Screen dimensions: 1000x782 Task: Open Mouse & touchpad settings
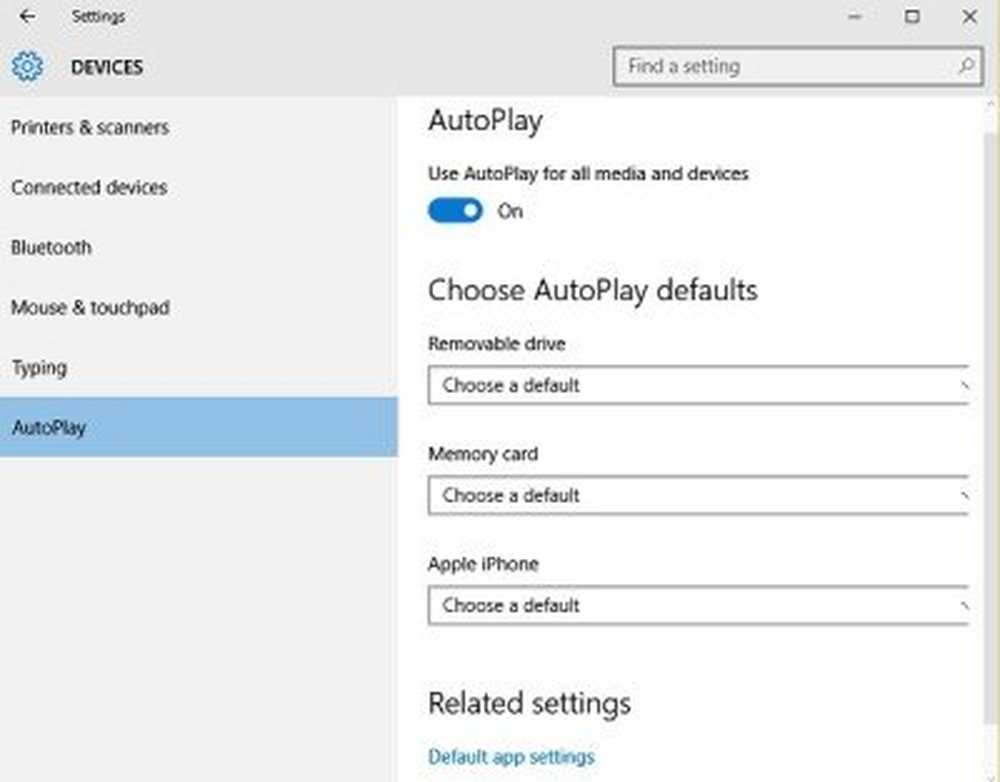198,307
